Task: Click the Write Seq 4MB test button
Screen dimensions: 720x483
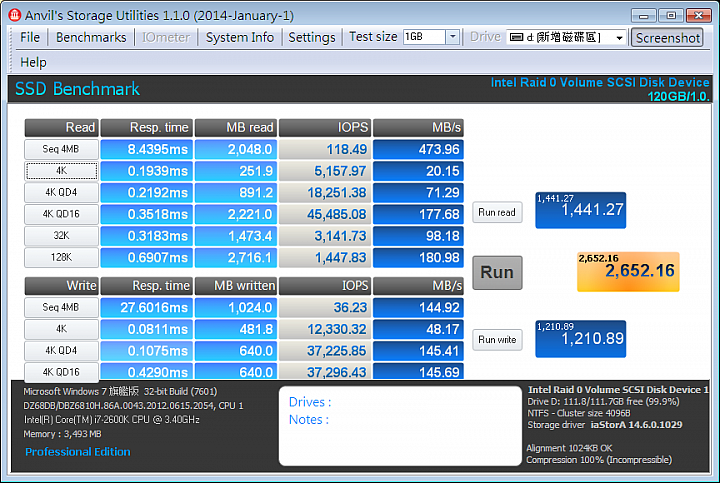Action: [61, 307]
